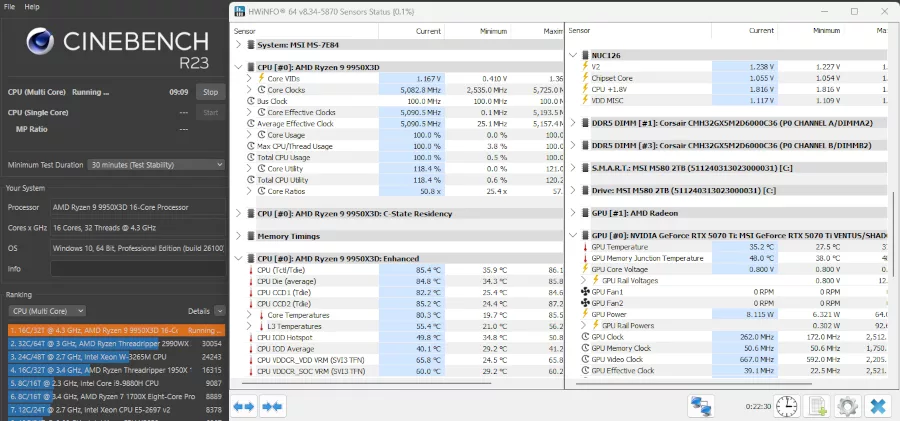Click chip icon beside System: MSI MS-7E84
This screenshot has width=900, height=421.
click(251, 44)
